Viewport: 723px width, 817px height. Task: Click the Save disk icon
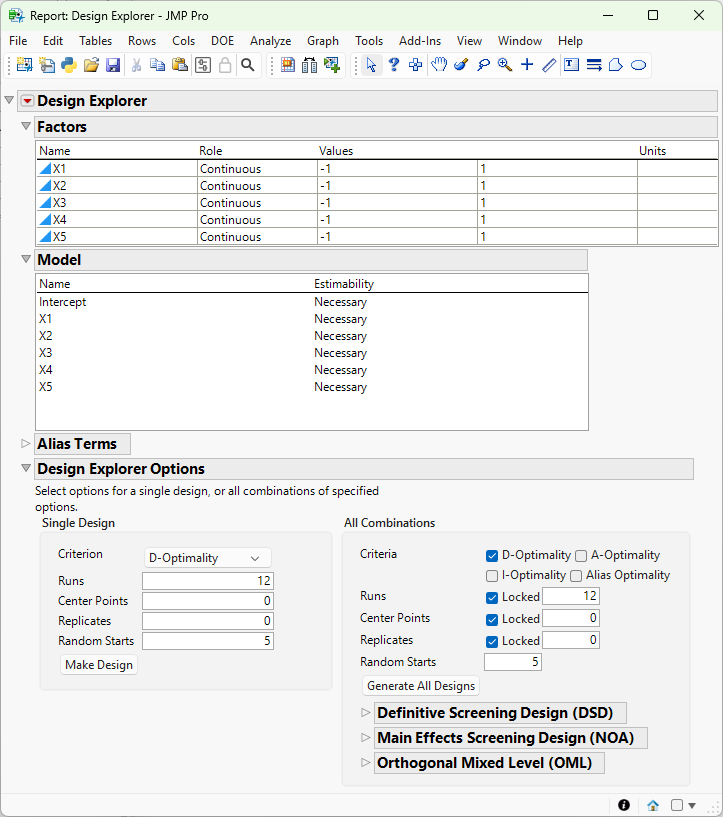click(x=113, y=65)
